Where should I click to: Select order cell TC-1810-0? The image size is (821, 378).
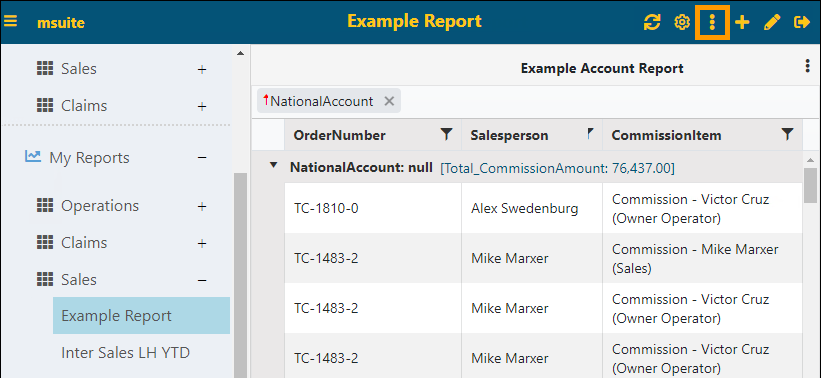pyautogui.click(x=373, y=208)
